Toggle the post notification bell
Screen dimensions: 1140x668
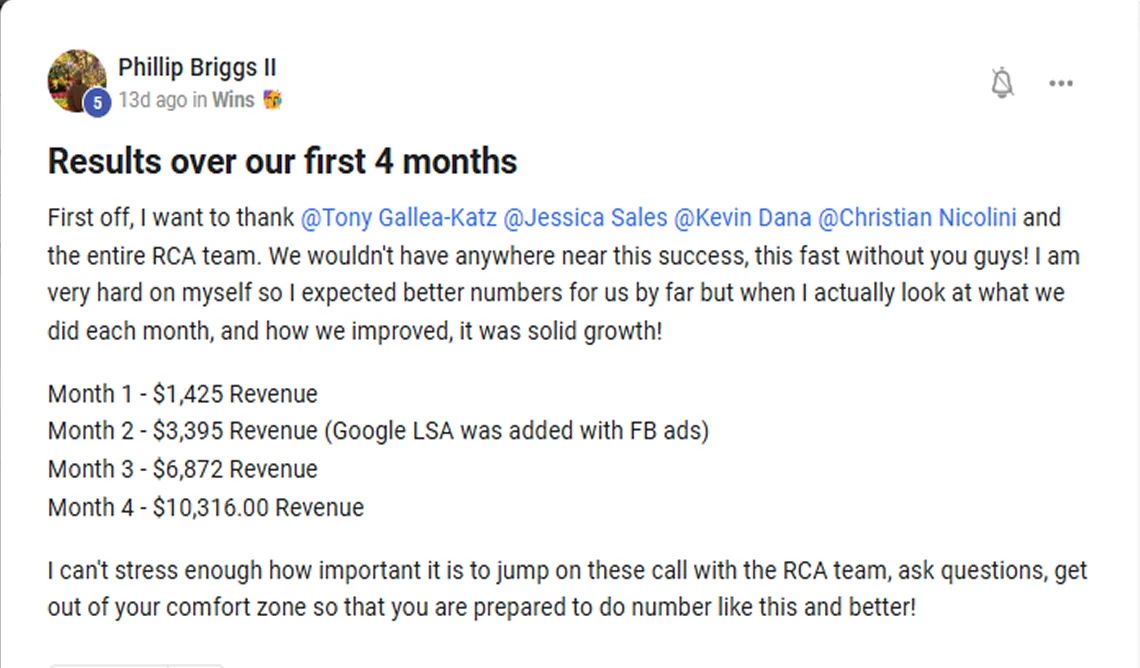(1002, 83)
